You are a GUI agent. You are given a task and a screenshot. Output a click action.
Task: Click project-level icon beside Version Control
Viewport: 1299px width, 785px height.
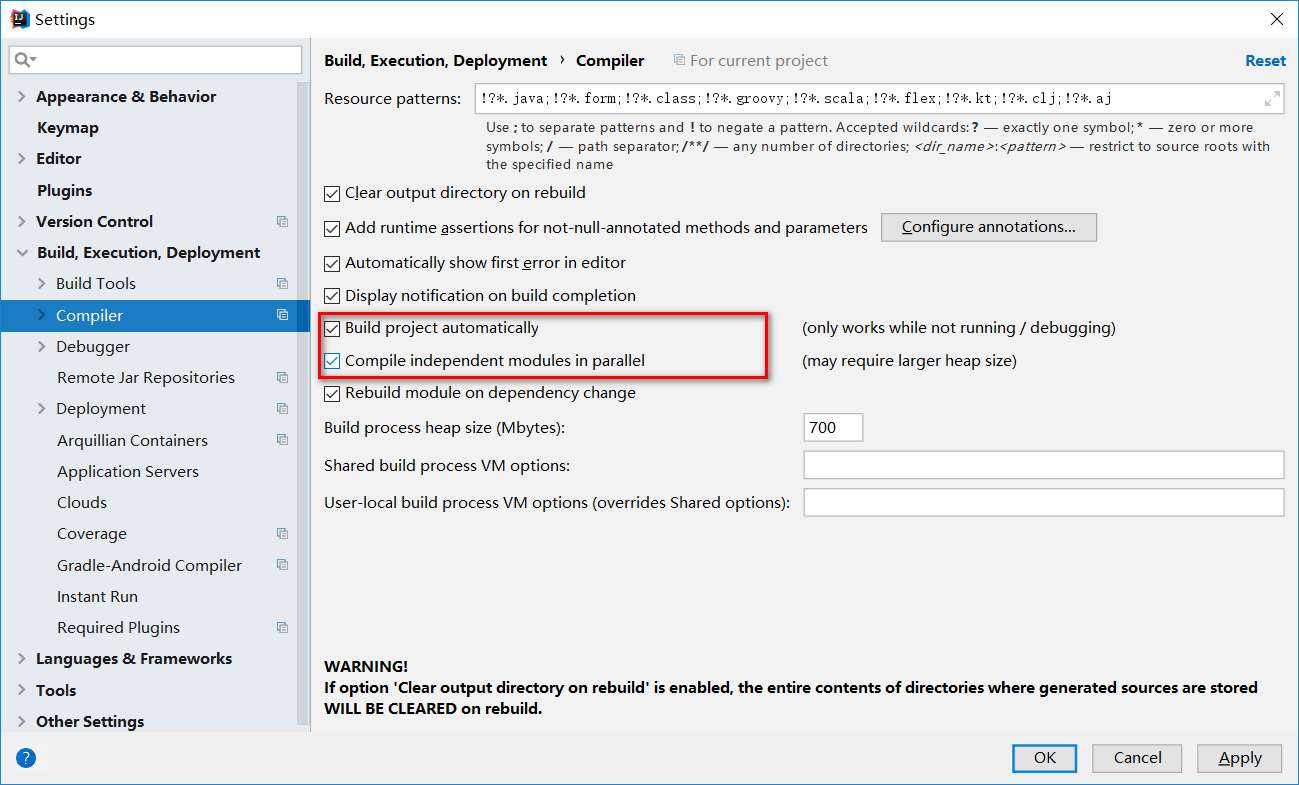(282, 222)
